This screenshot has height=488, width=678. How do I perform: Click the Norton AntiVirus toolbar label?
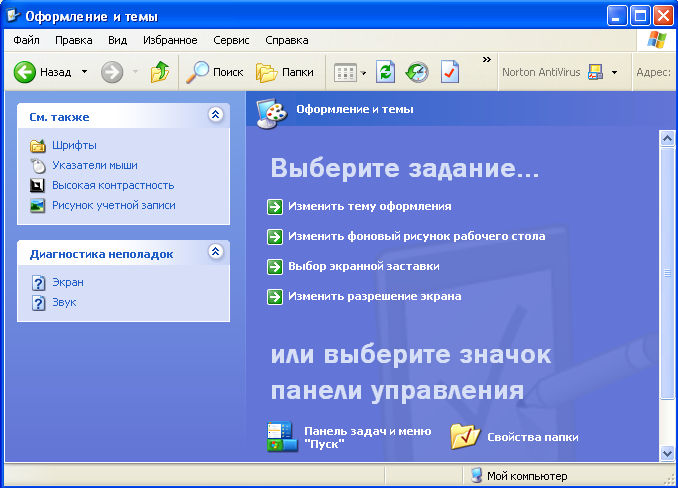[x=541, y=72]
